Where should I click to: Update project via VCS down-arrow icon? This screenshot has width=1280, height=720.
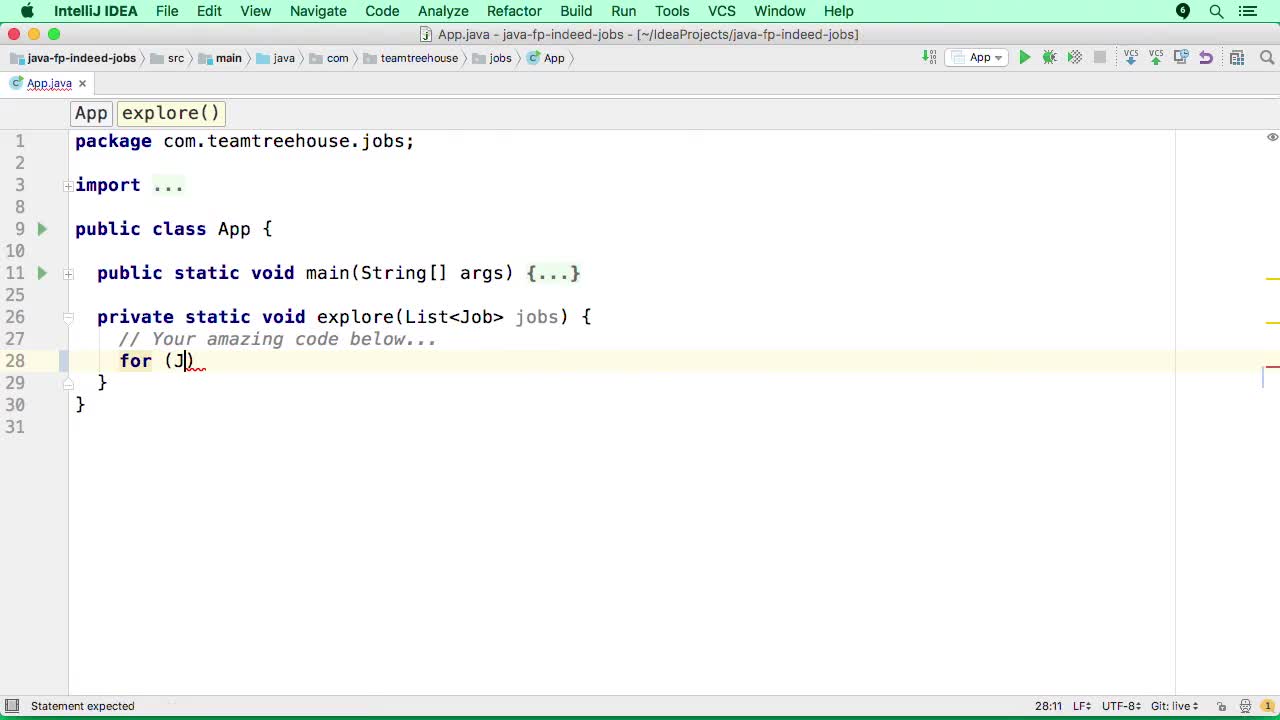[1130, 58]
